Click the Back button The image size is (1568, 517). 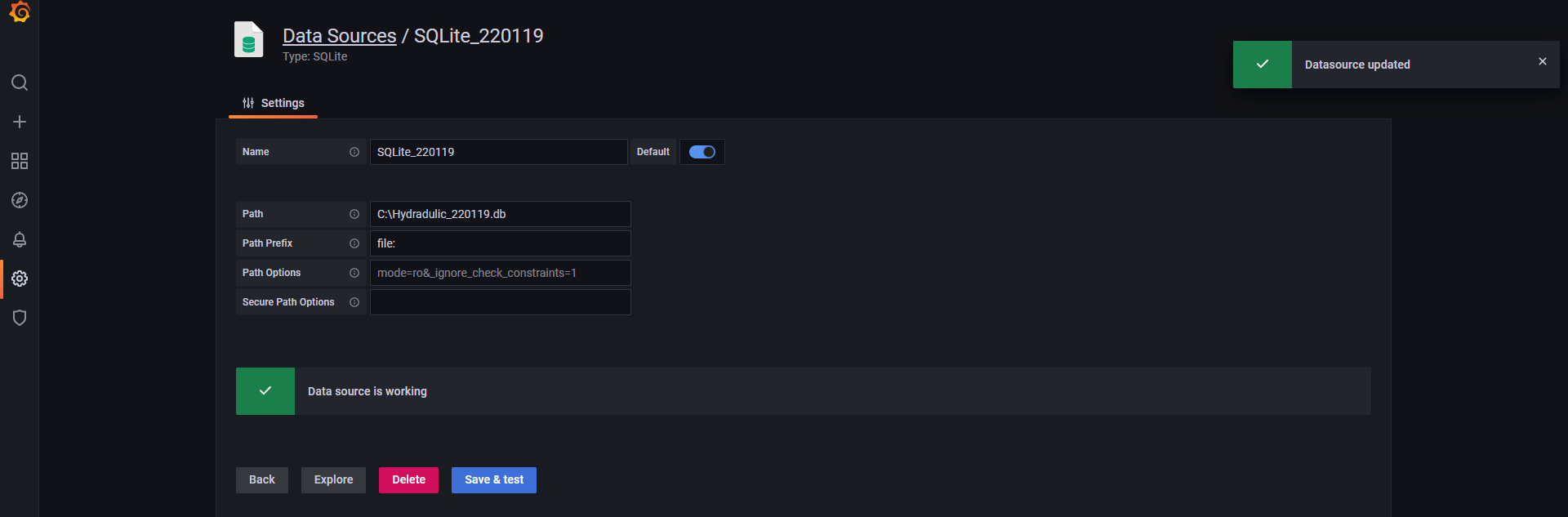click(x=262, y=480)
